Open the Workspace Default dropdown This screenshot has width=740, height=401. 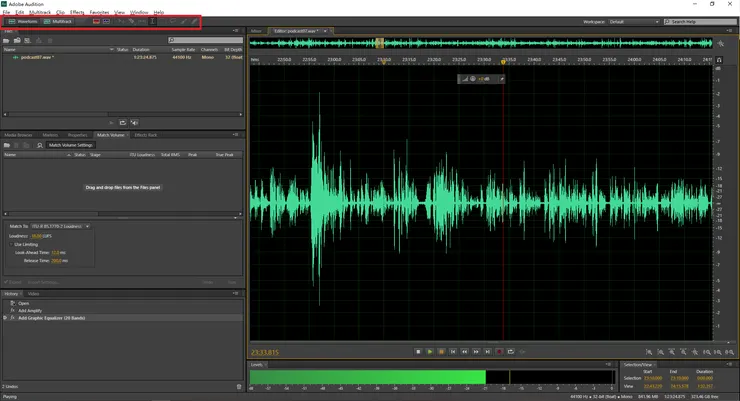(x=634, y=21)
